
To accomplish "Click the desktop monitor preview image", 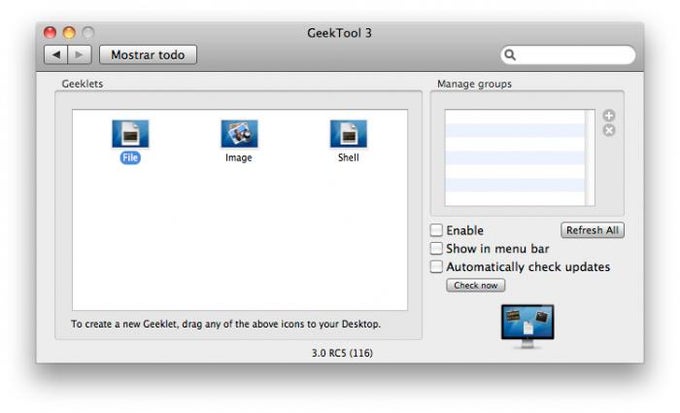I will click(527, 326).
